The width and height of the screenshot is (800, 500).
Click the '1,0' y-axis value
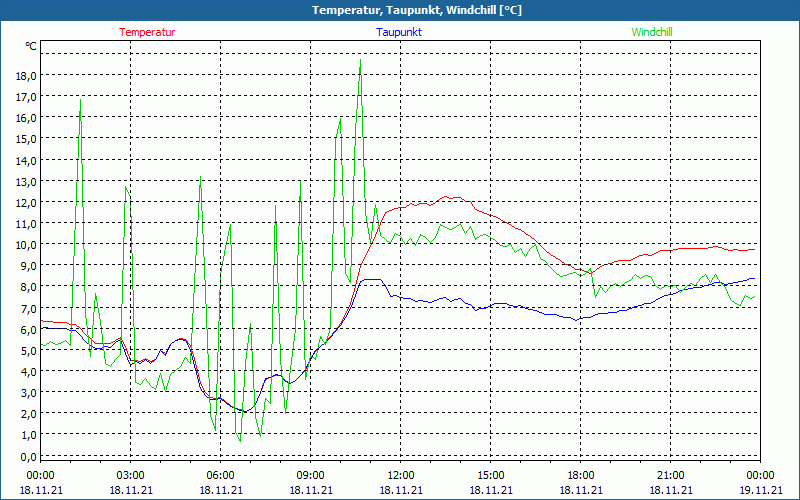29,435
